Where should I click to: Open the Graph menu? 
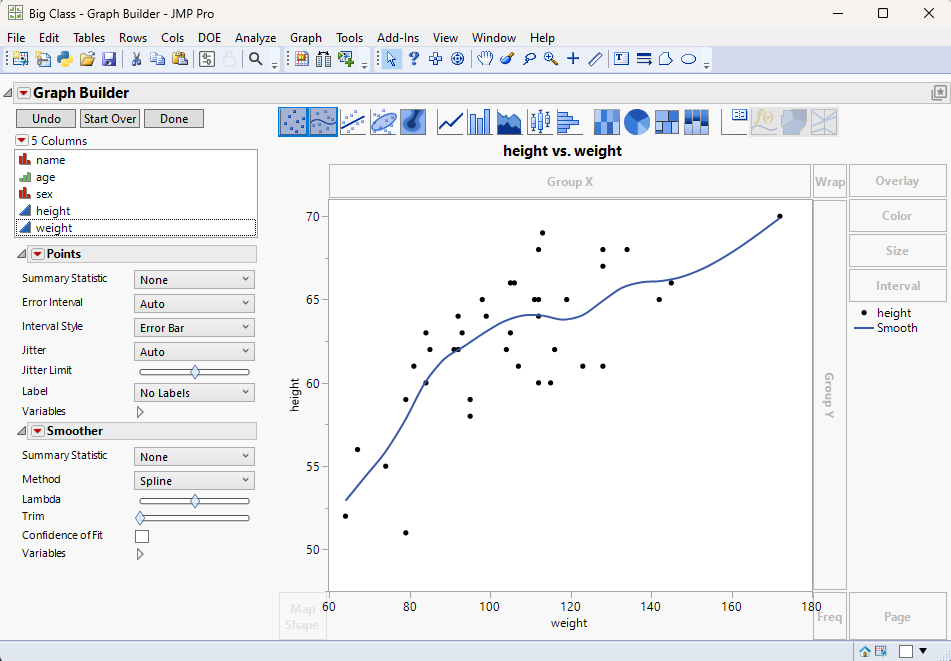(x=306, y=38)
